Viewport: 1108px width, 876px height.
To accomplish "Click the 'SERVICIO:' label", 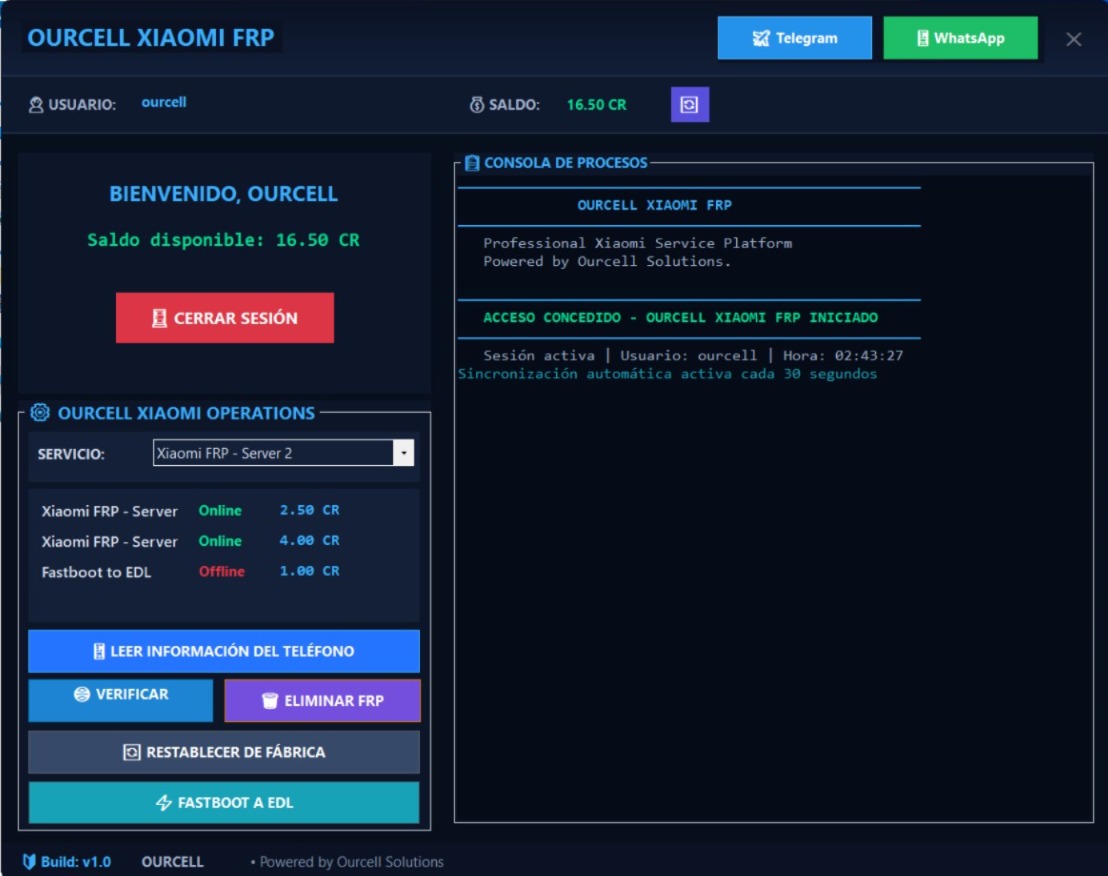I will tap(71, 454).
